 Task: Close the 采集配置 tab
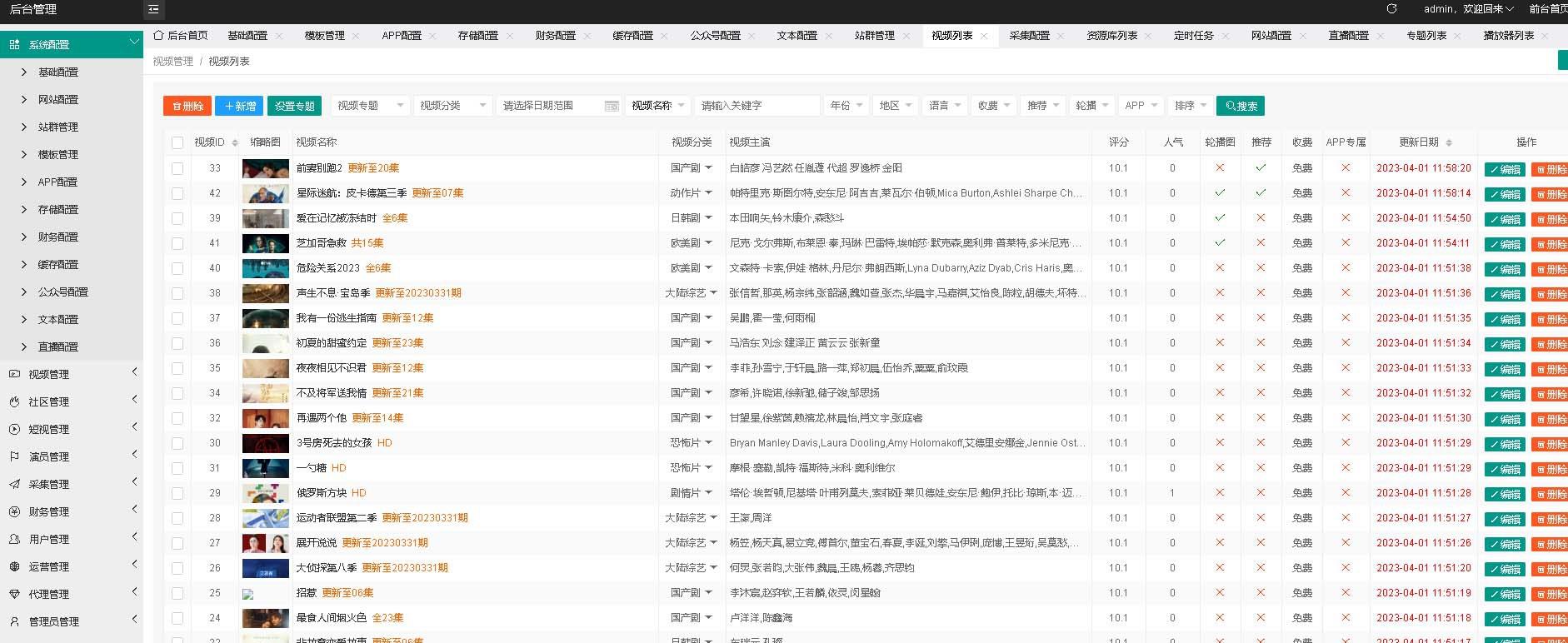pyautogui.click(x=1061, y=36)
